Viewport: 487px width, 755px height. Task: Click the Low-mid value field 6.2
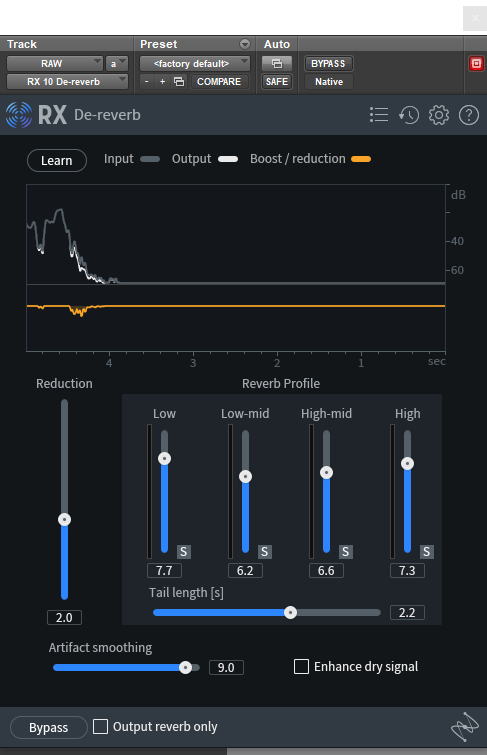point(246,571)
